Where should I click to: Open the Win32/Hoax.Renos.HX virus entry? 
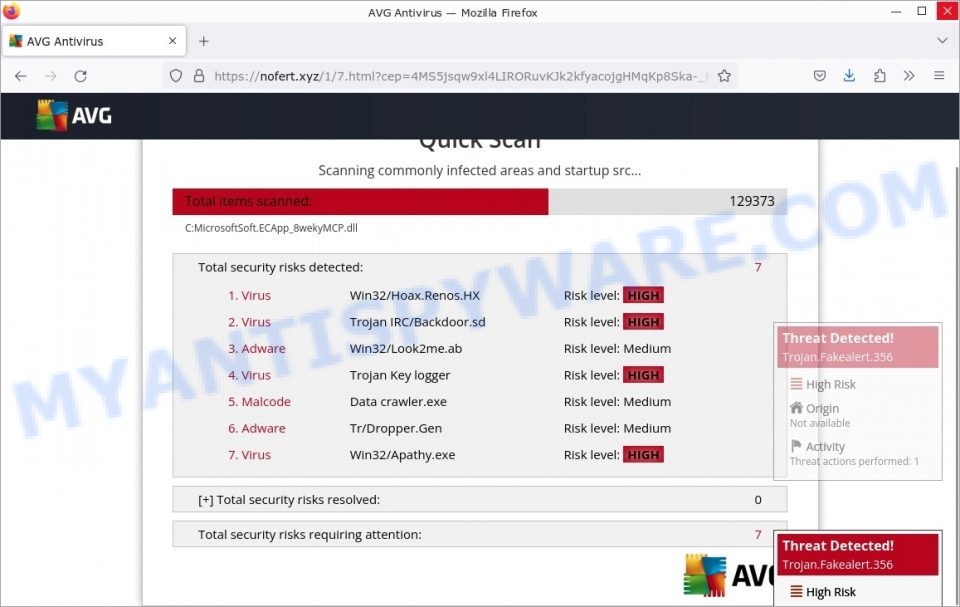click(414, 295)
